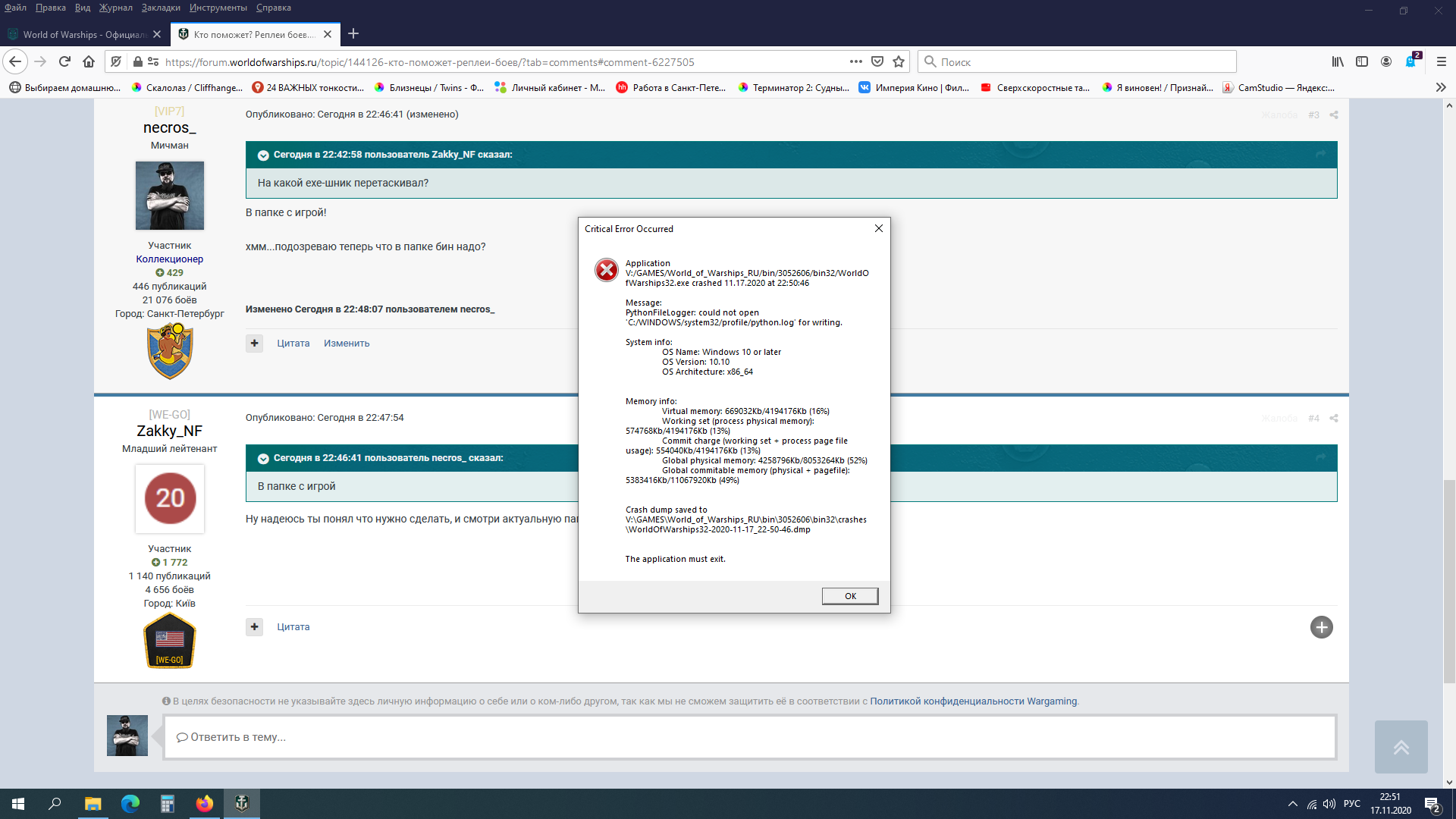Go back to the previous page
This screenshot has height=819, width=1456.
[15, 61]
